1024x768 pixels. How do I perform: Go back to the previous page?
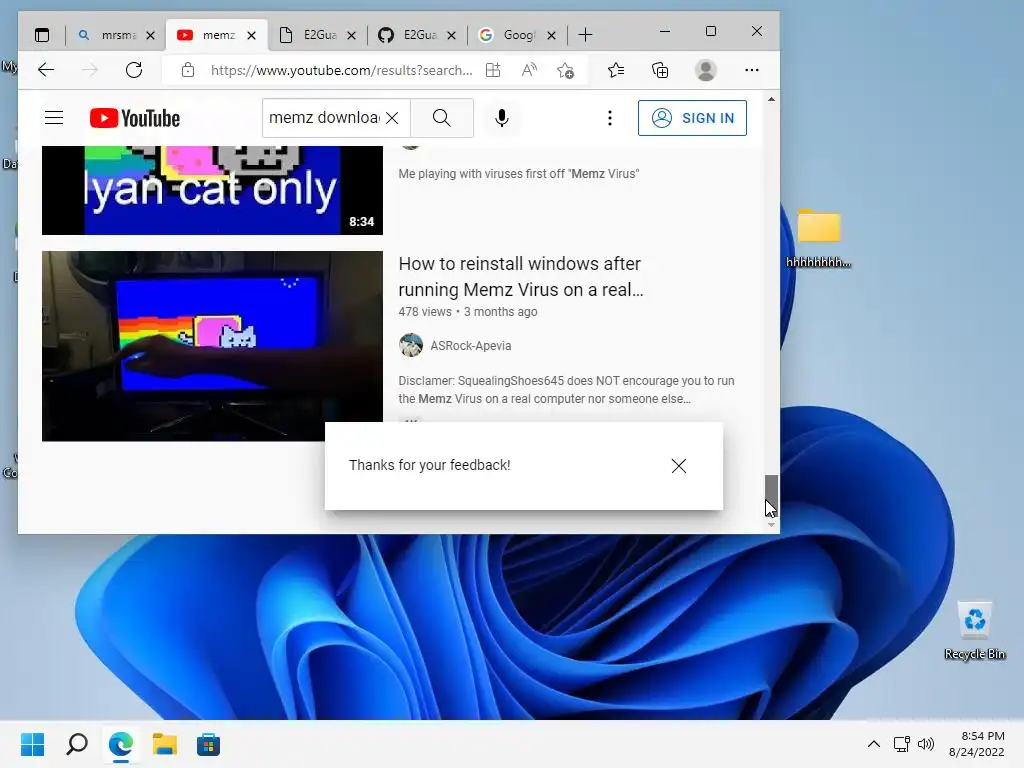(46, 70)
